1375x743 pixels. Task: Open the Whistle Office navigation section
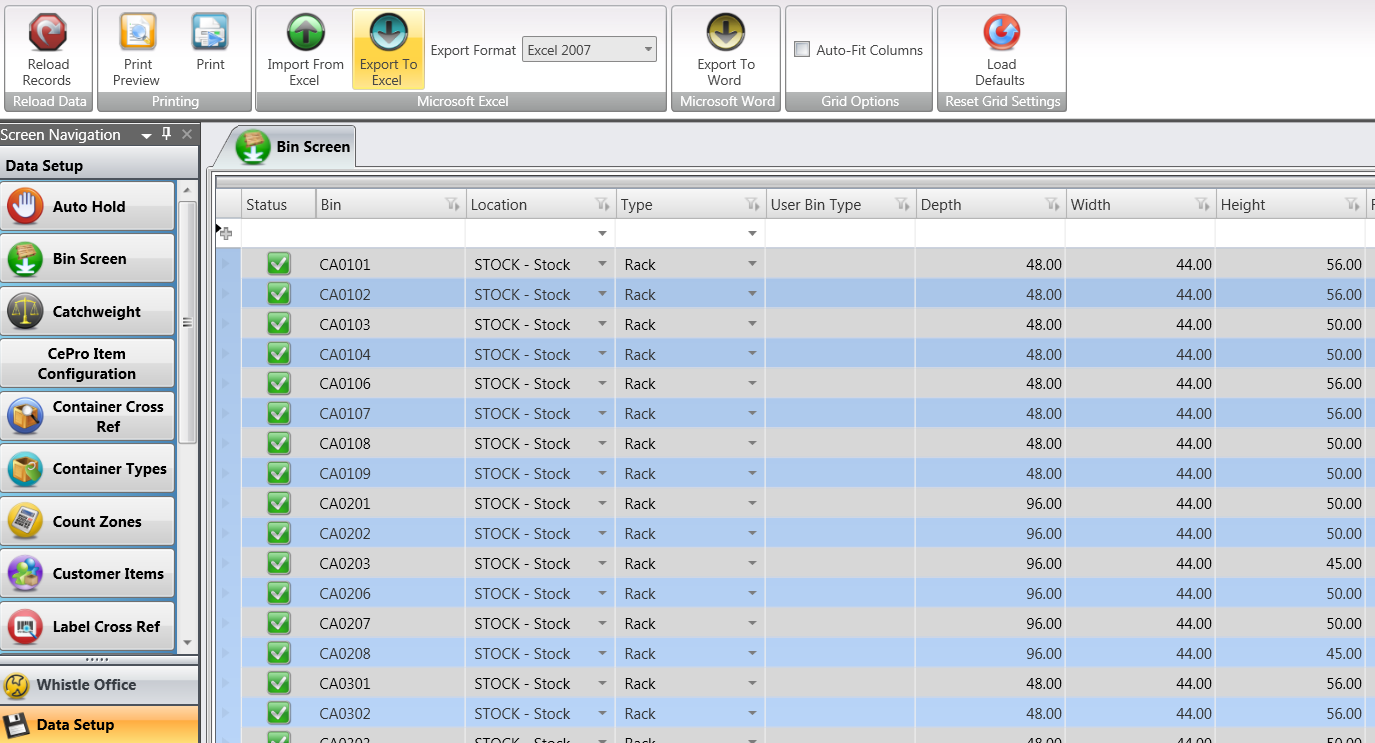tap(86, 685)
